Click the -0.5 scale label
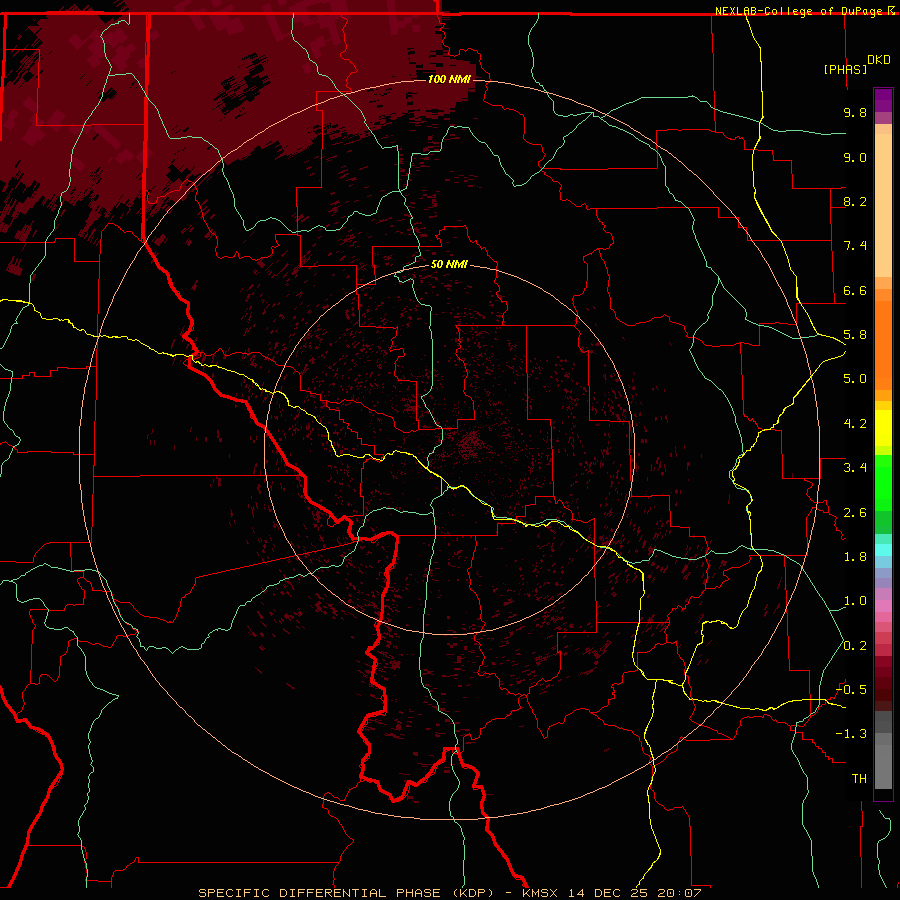 coord(851,689)
